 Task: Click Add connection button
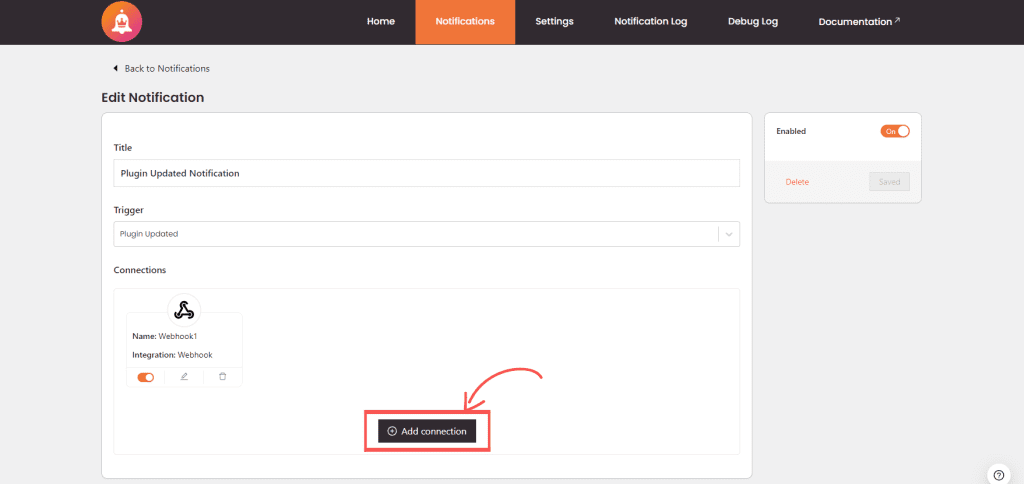click(426, 431)
